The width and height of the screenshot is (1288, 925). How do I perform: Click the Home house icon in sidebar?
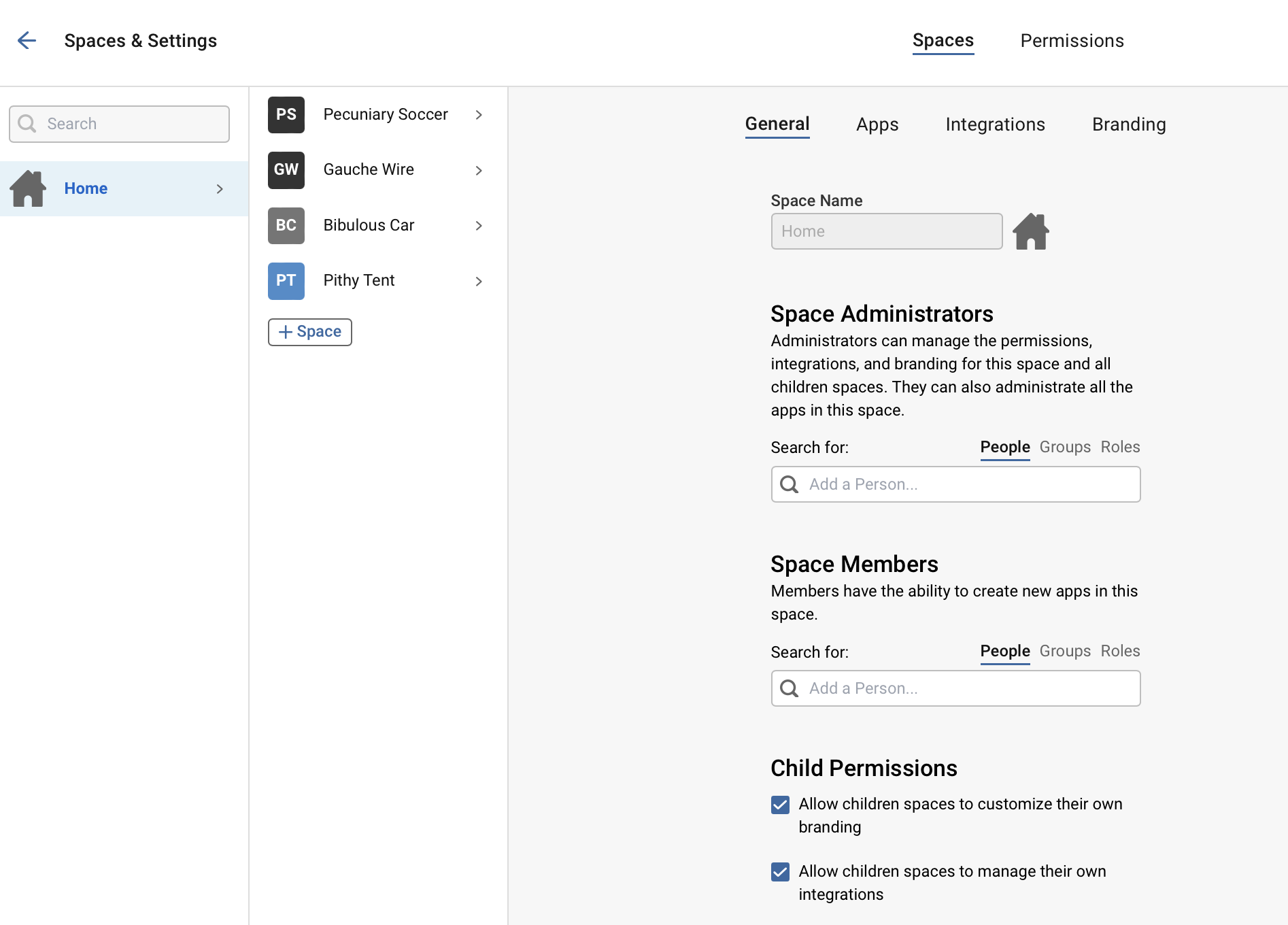point(28,188)
